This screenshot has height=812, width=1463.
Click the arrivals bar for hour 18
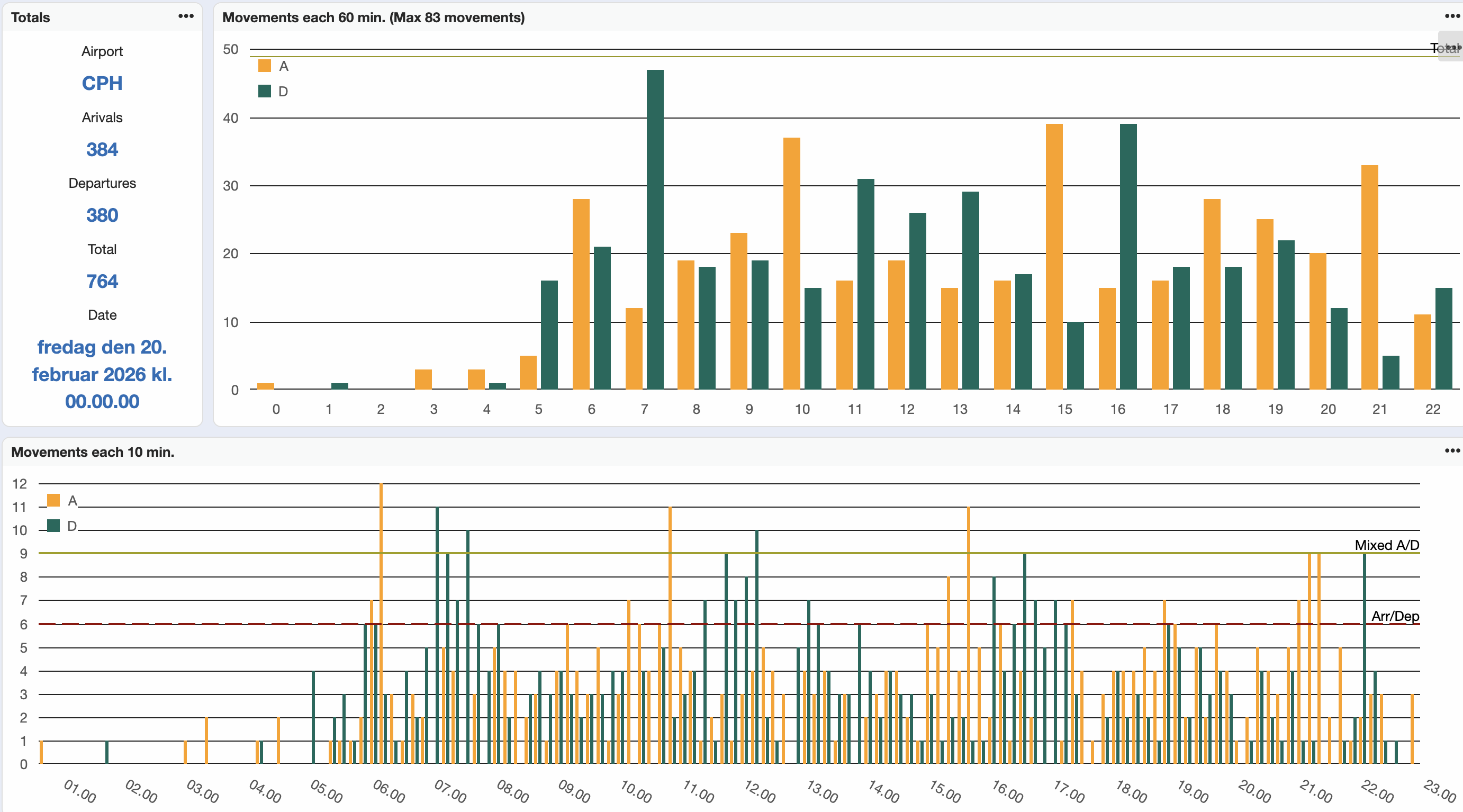(1212, 294)
